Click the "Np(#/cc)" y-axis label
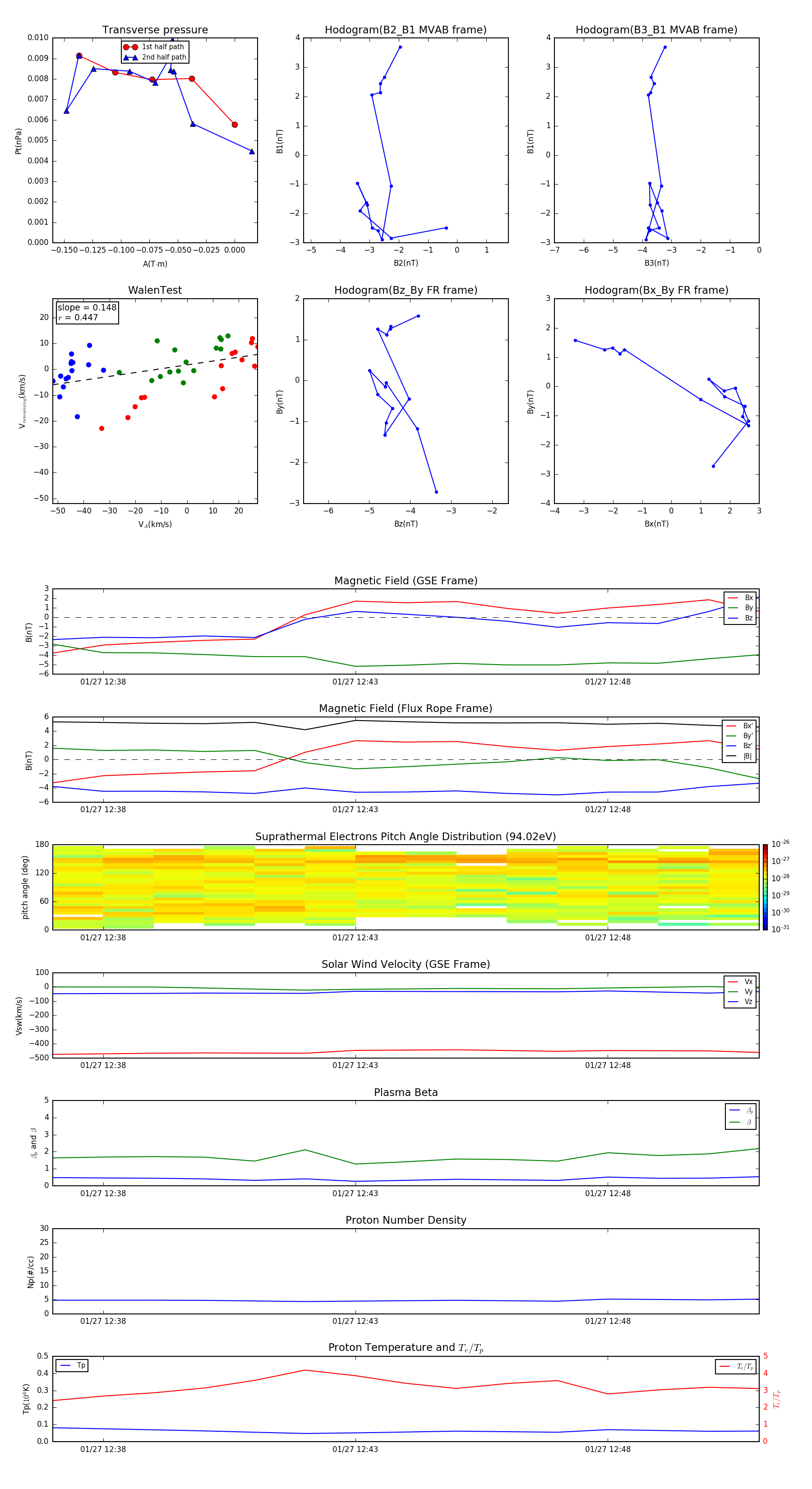The width and height of the screenshot is (812, 1489). point(31,1272)
